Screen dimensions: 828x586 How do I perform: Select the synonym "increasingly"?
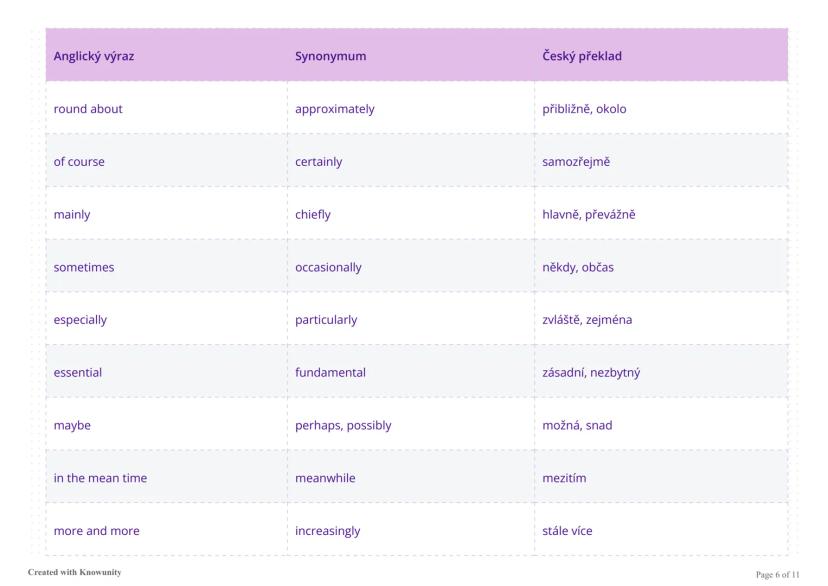tap(327, 531)
